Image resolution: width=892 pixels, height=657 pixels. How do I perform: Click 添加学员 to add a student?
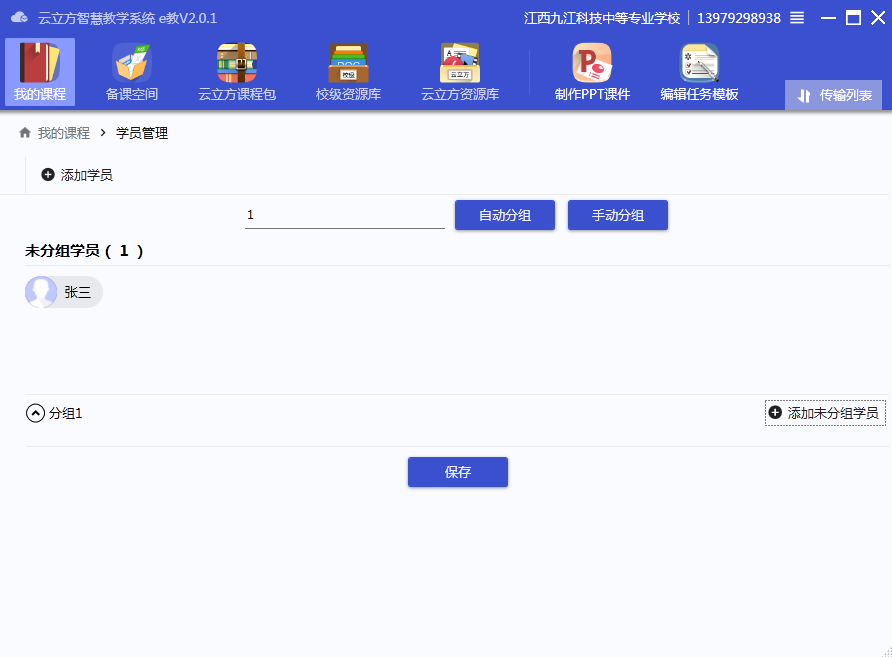click(77, 175)
